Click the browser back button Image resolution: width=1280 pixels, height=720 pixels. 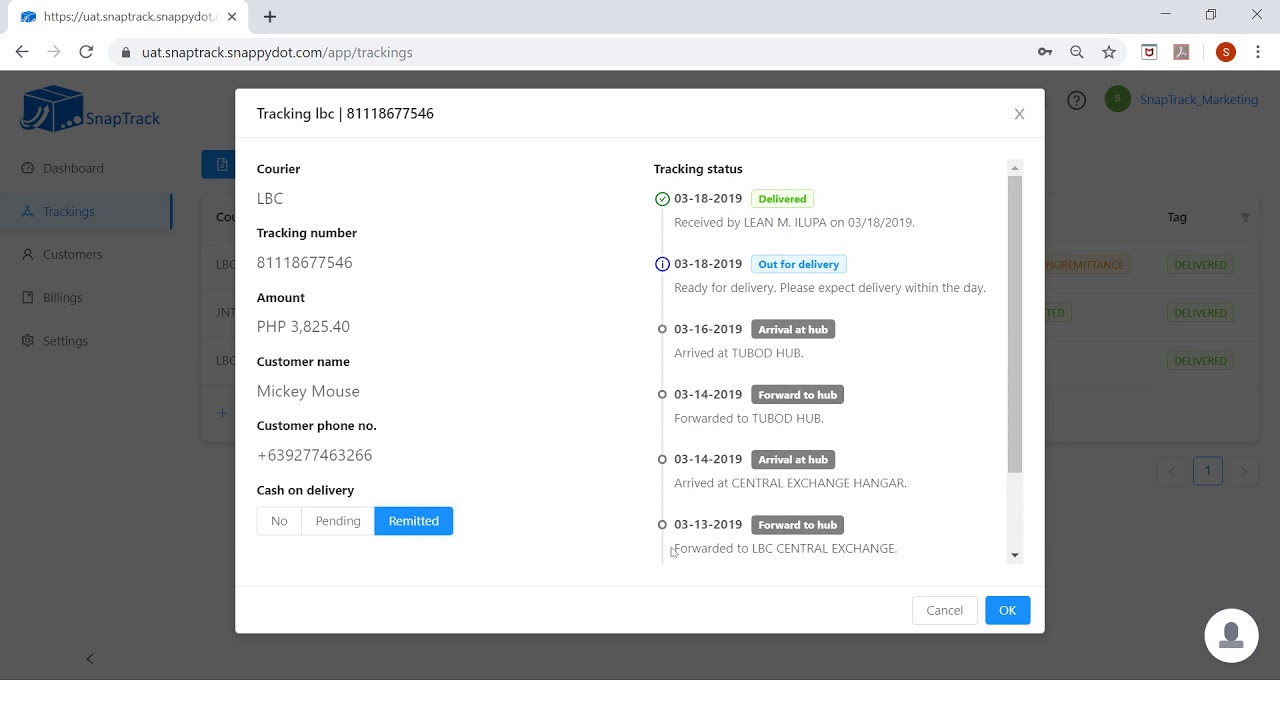[x=22, y=52]
